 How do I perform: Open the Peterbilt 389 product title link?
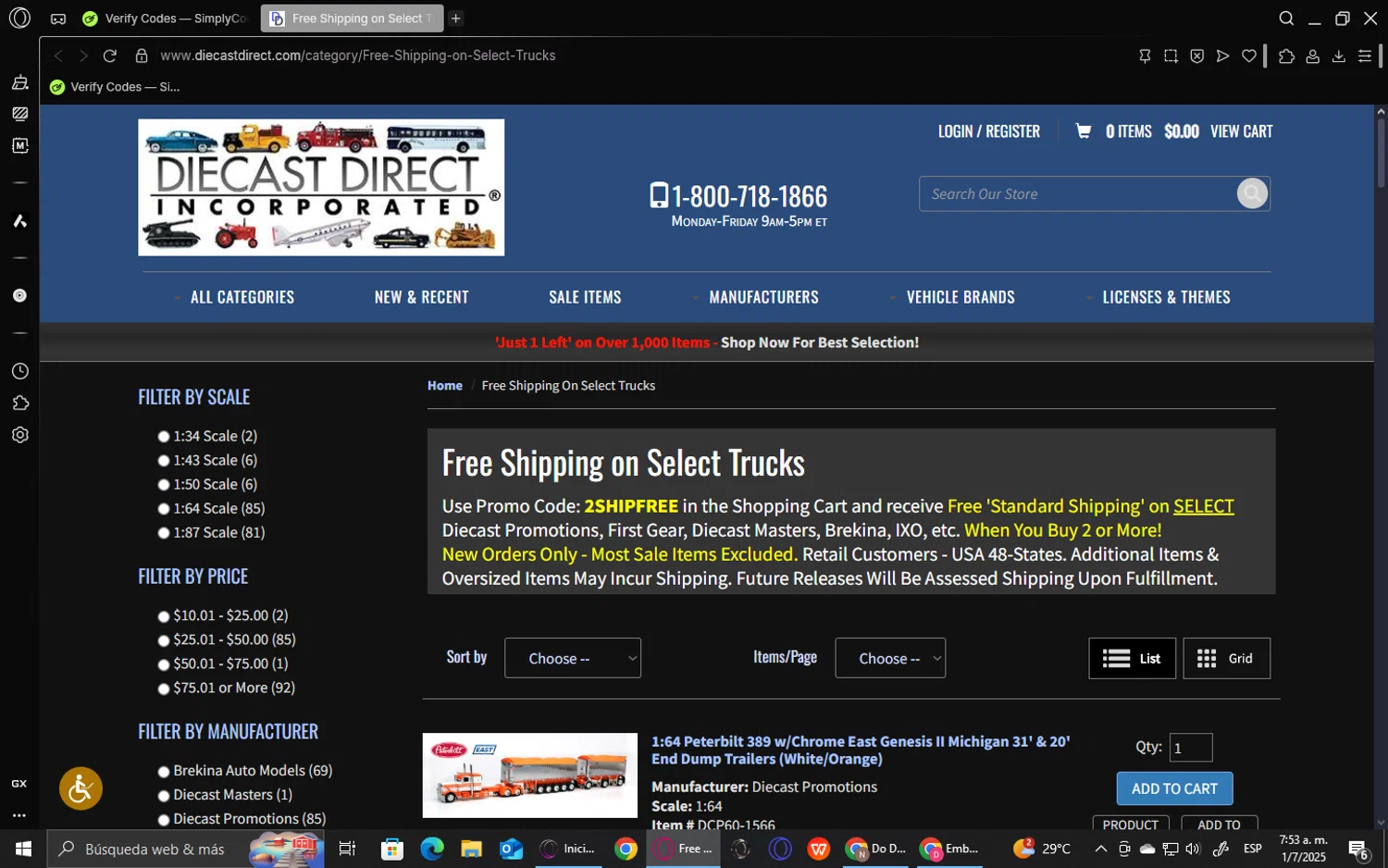(x=861, y=750)
